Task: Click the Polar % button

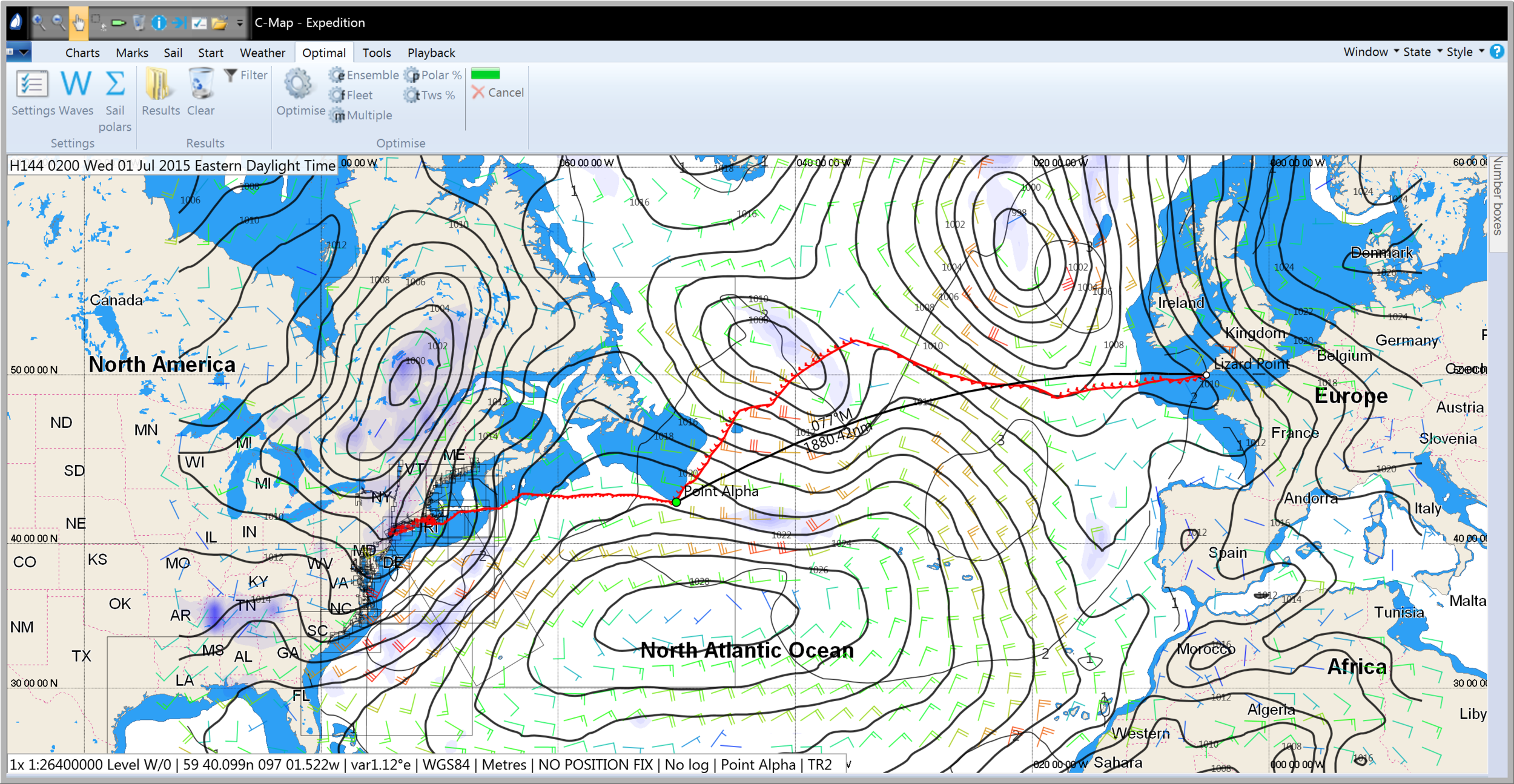Action: pos(433,75)
